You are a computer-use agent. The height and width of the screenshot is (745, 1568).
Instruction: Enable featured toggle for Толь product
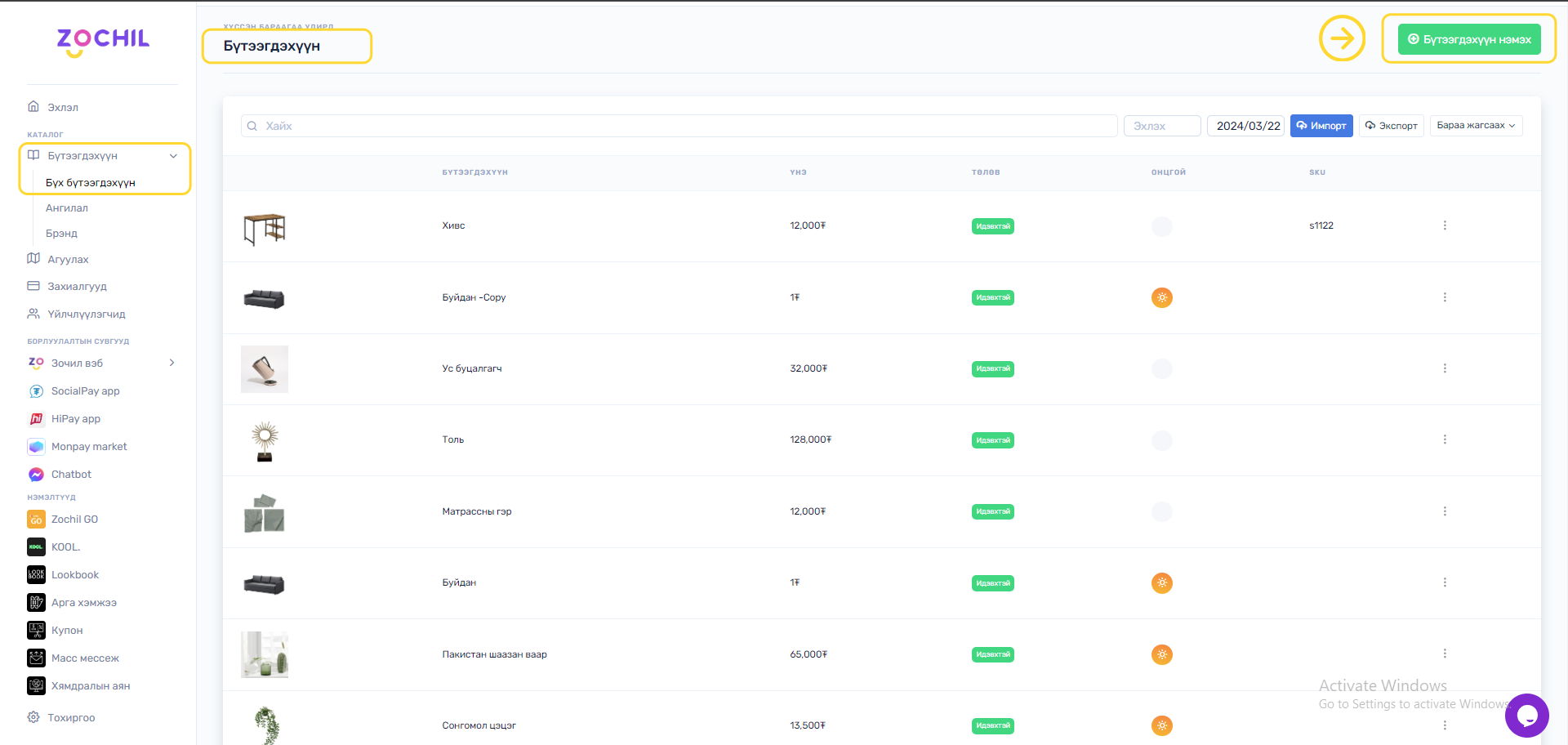click(1161, 440)
